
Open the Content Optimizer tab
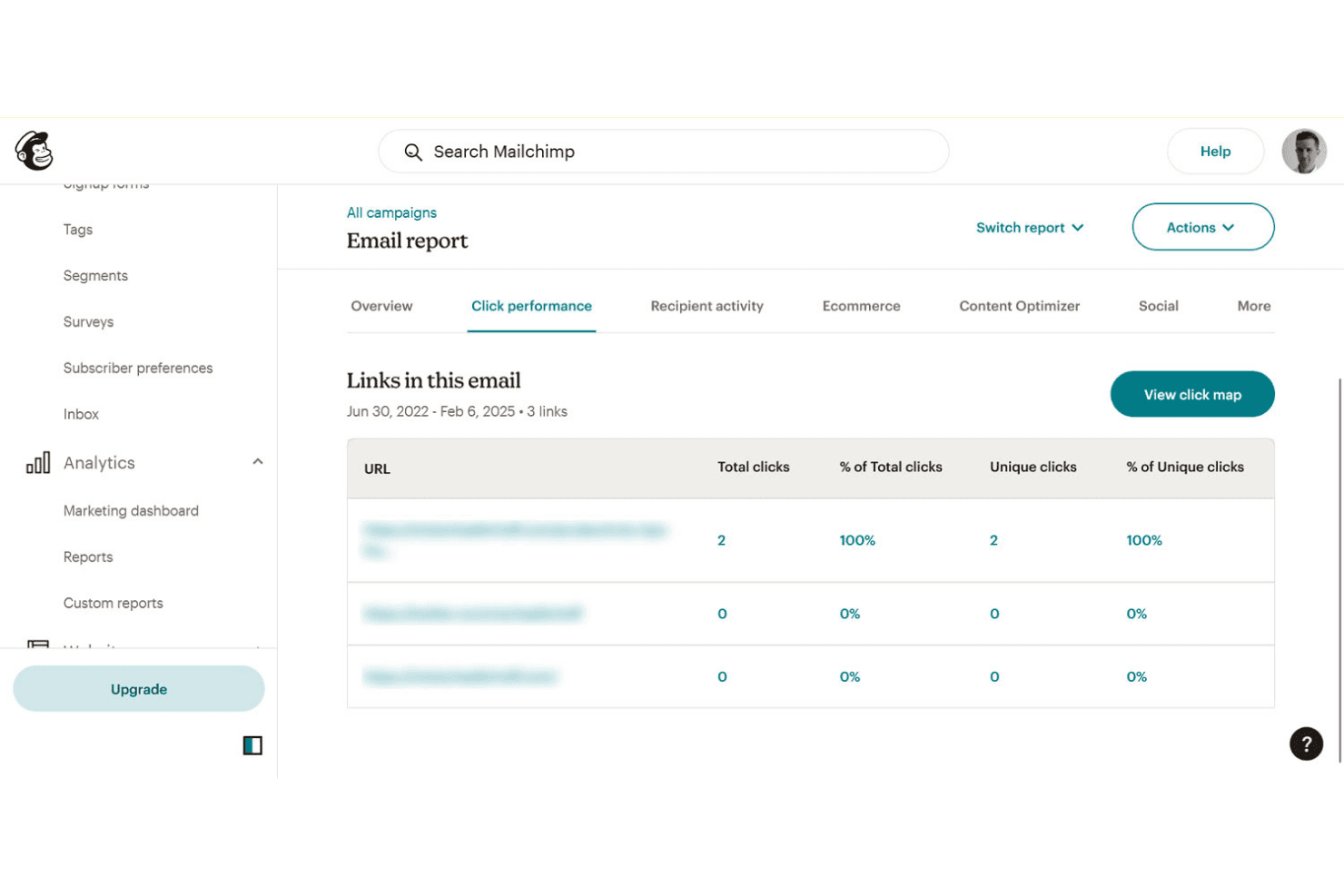[x=1019, y=306]
